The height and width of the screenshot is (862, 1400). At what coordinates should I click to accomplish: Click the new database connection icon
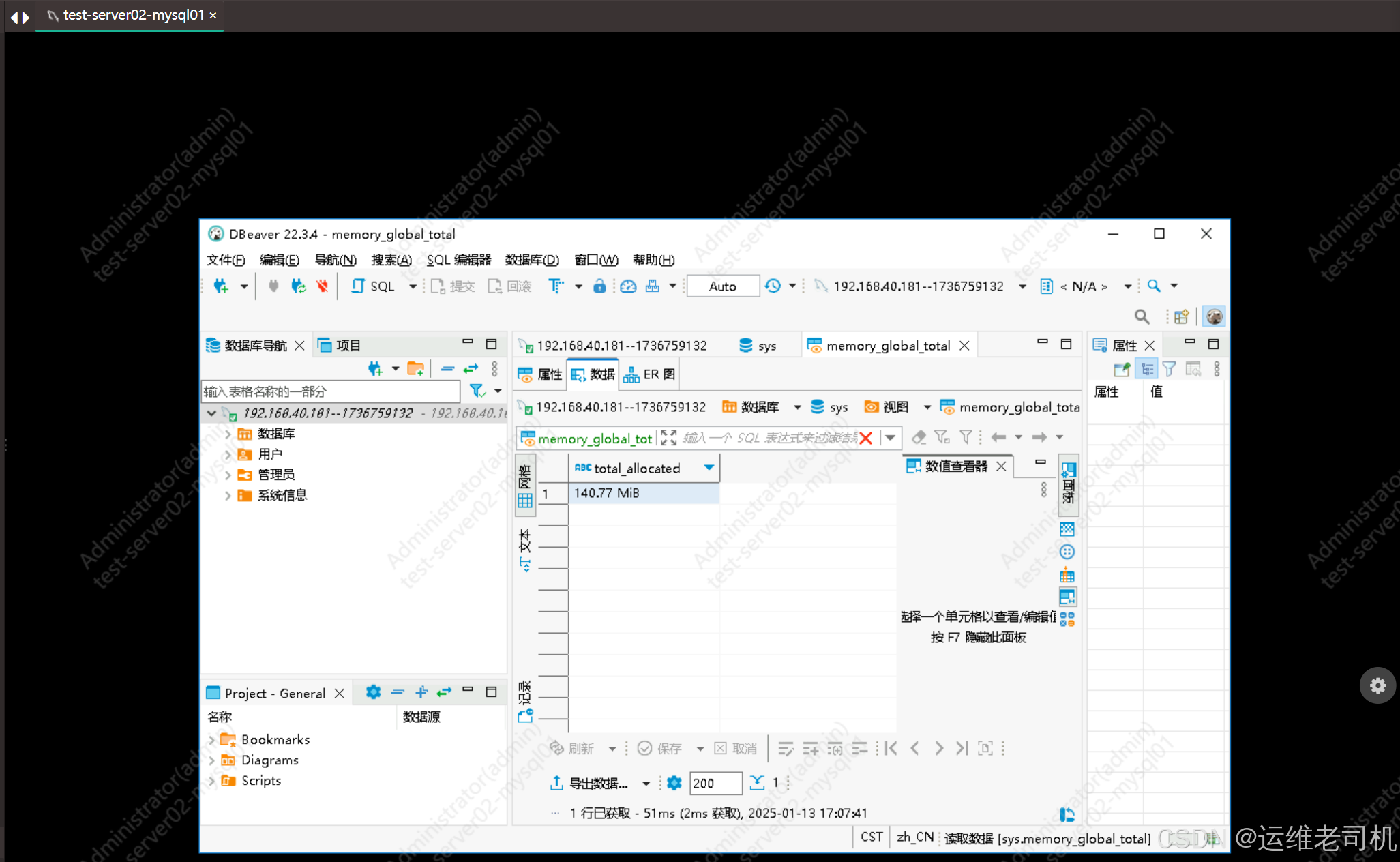(x=221, y=286)
